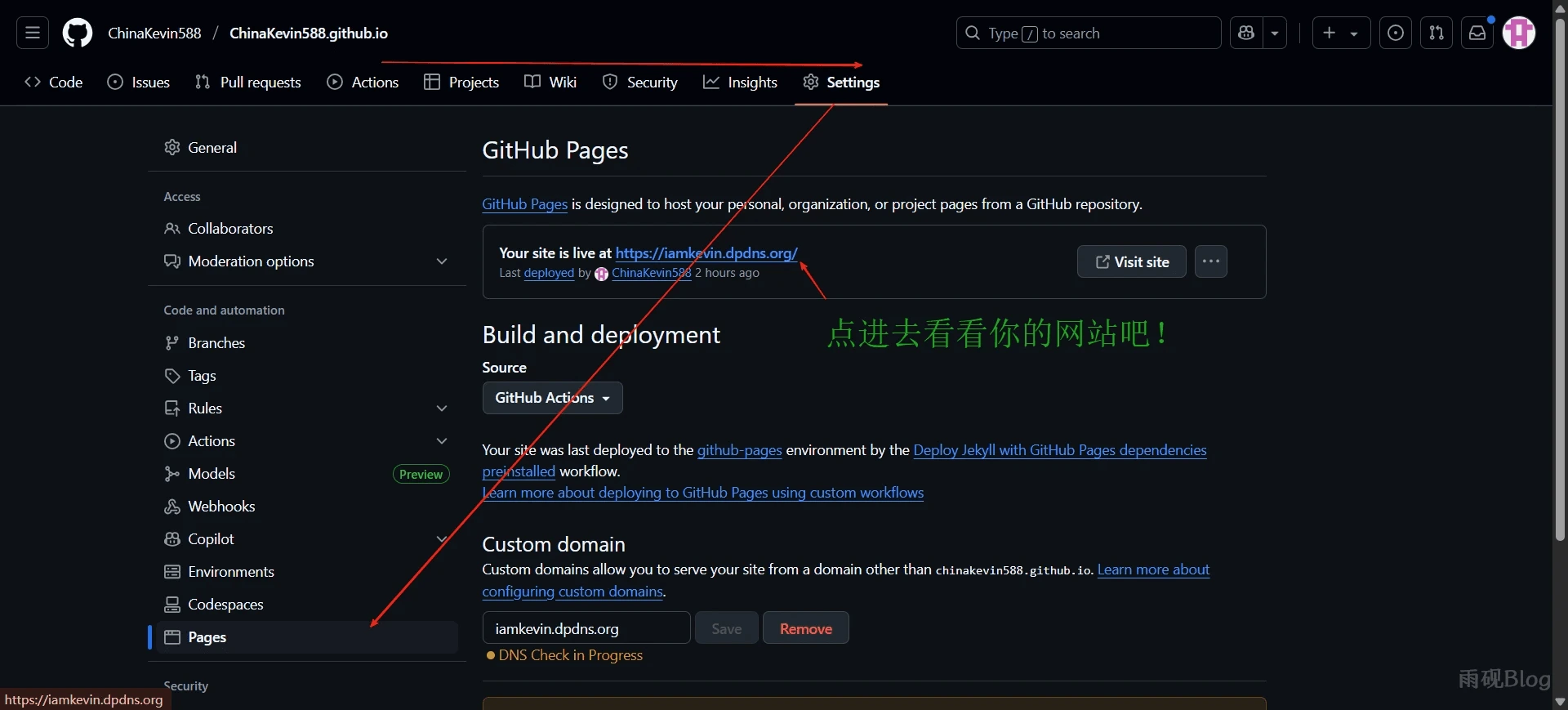Image resolution: width=1568 pixels, height=710 pixels.
Task: Select Branches in the settings sidebar
Action: click(216, 343)
